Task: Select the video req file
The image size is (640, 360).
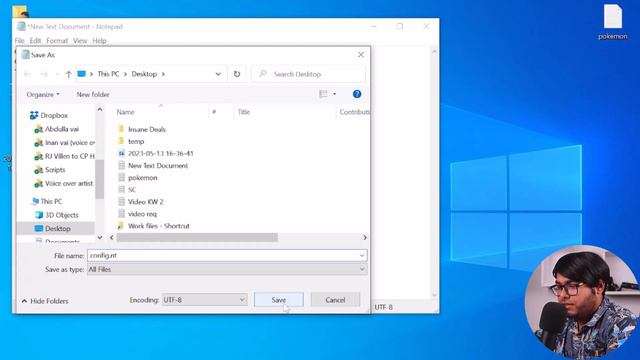Action: (x=142, y=213)
